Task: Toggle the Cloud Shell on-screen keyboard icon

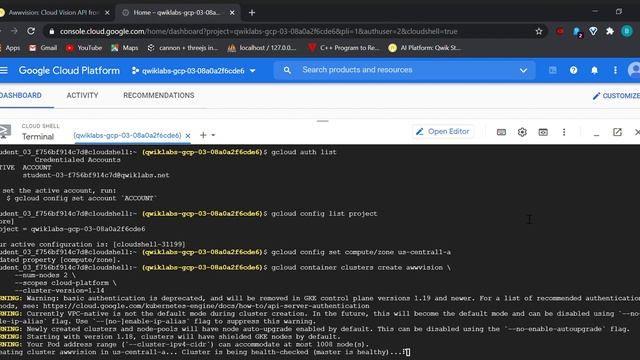Action: coord(501,132)
